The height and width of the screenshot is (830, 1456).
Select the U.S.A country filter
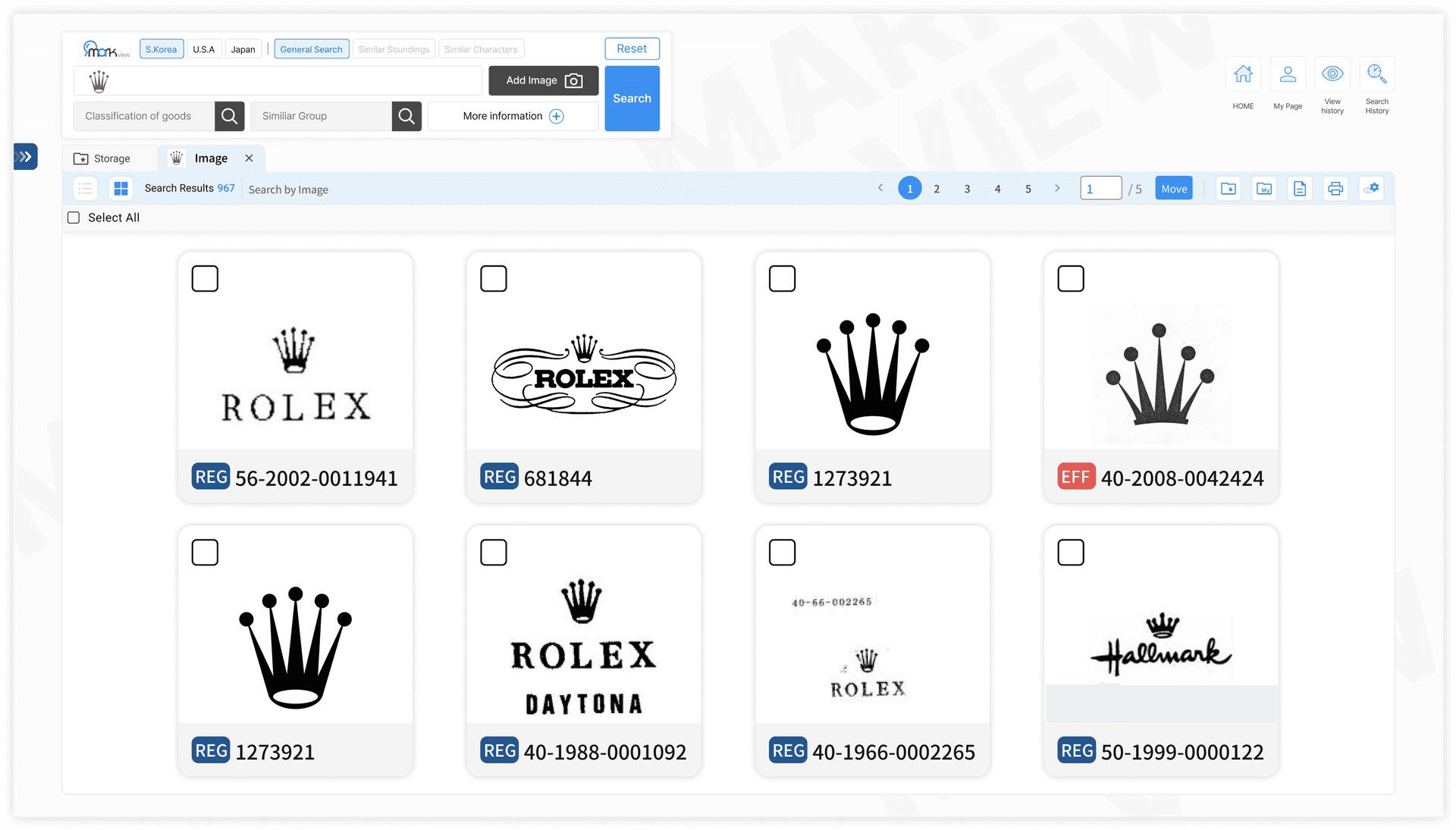coord(204,49)
